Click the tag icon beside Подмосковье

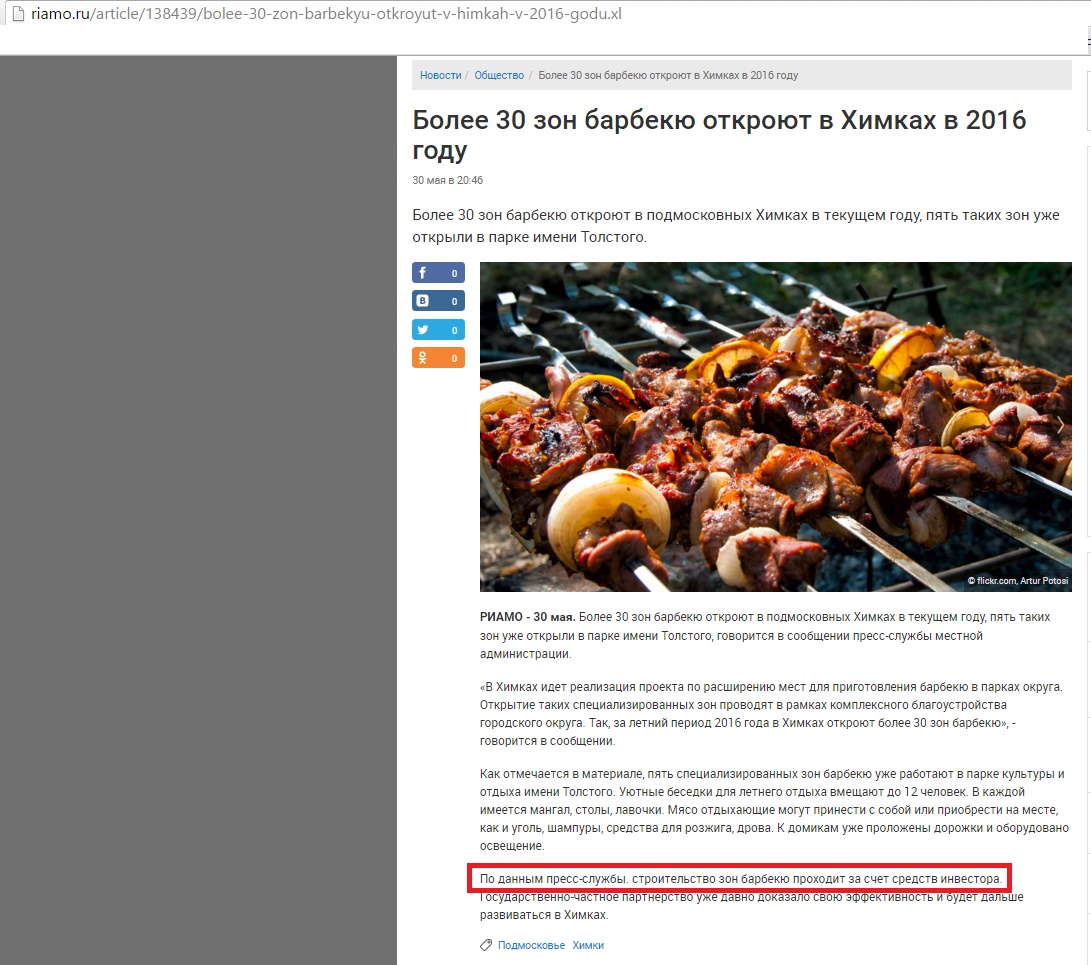[486, 945]
